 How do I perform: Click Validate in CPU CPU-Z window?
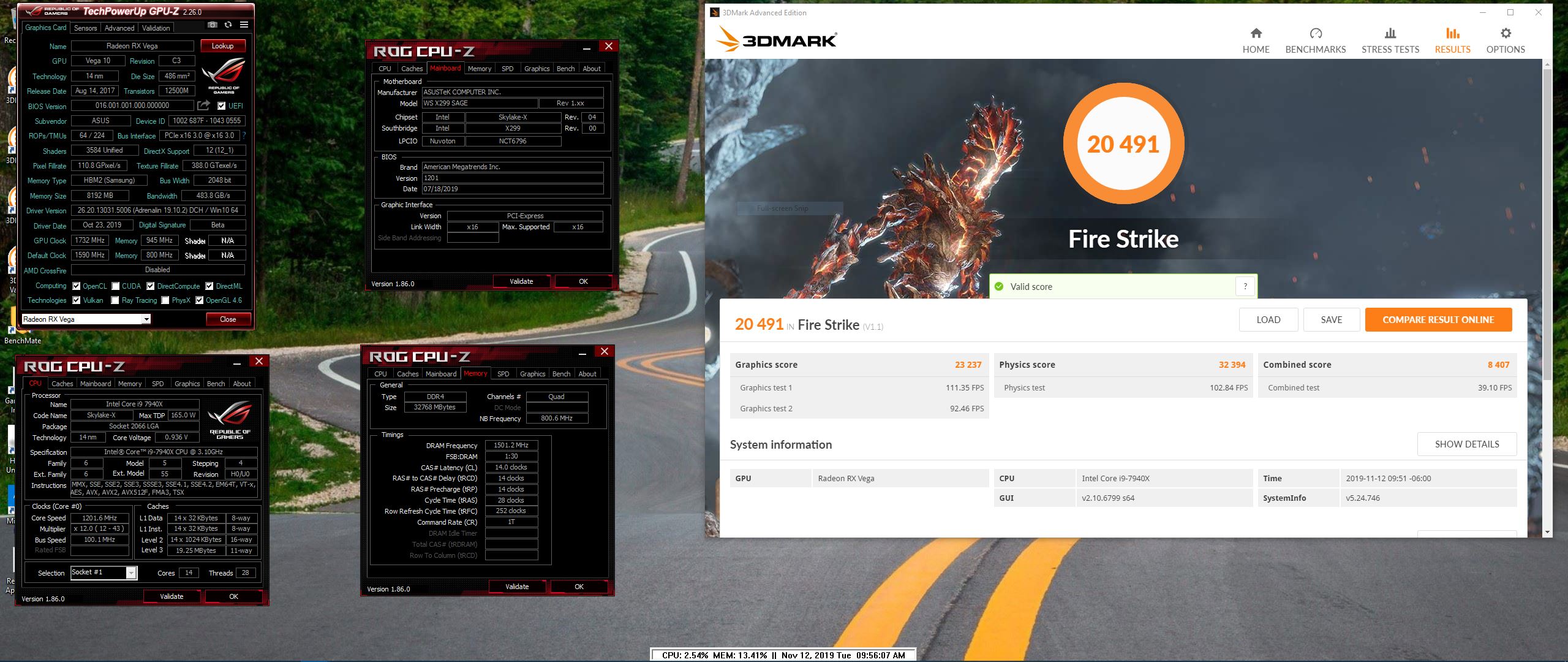(x=171, y=596)
